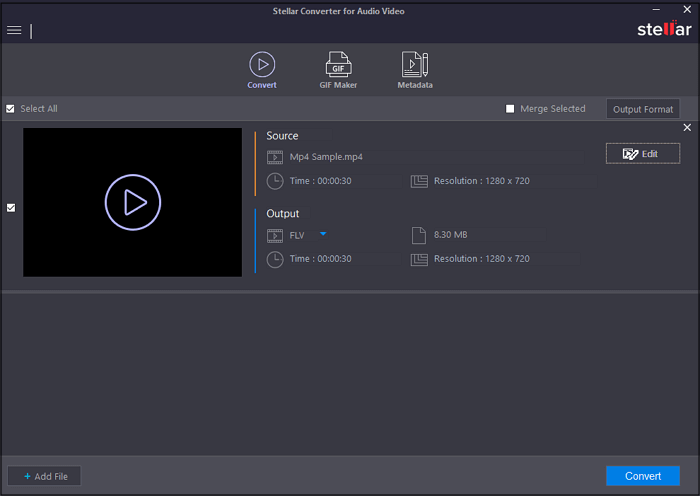Expand the FLV output format dropdown

coord(323,234)
